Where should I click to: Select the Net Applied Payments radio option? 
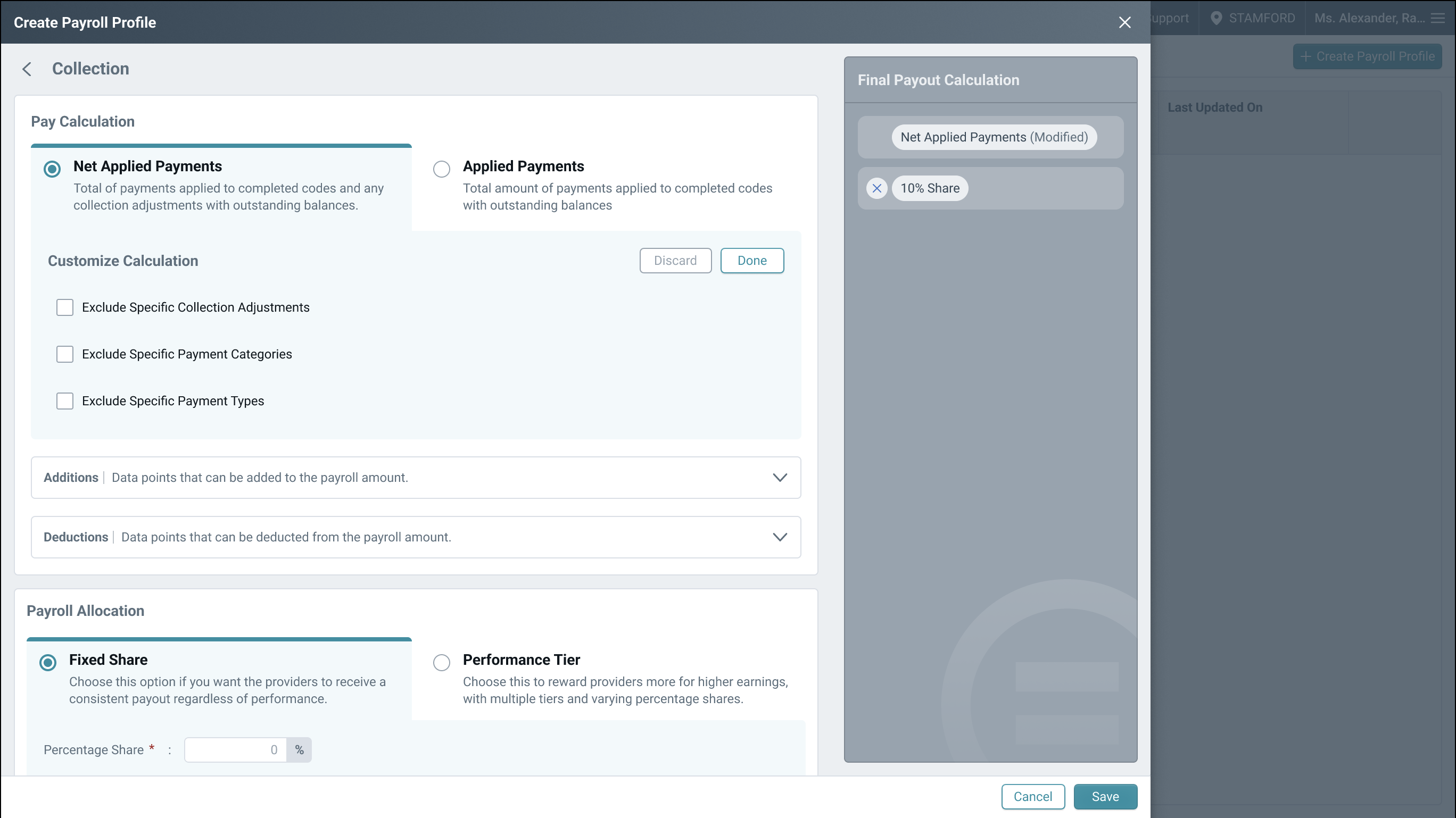[52, 169]
